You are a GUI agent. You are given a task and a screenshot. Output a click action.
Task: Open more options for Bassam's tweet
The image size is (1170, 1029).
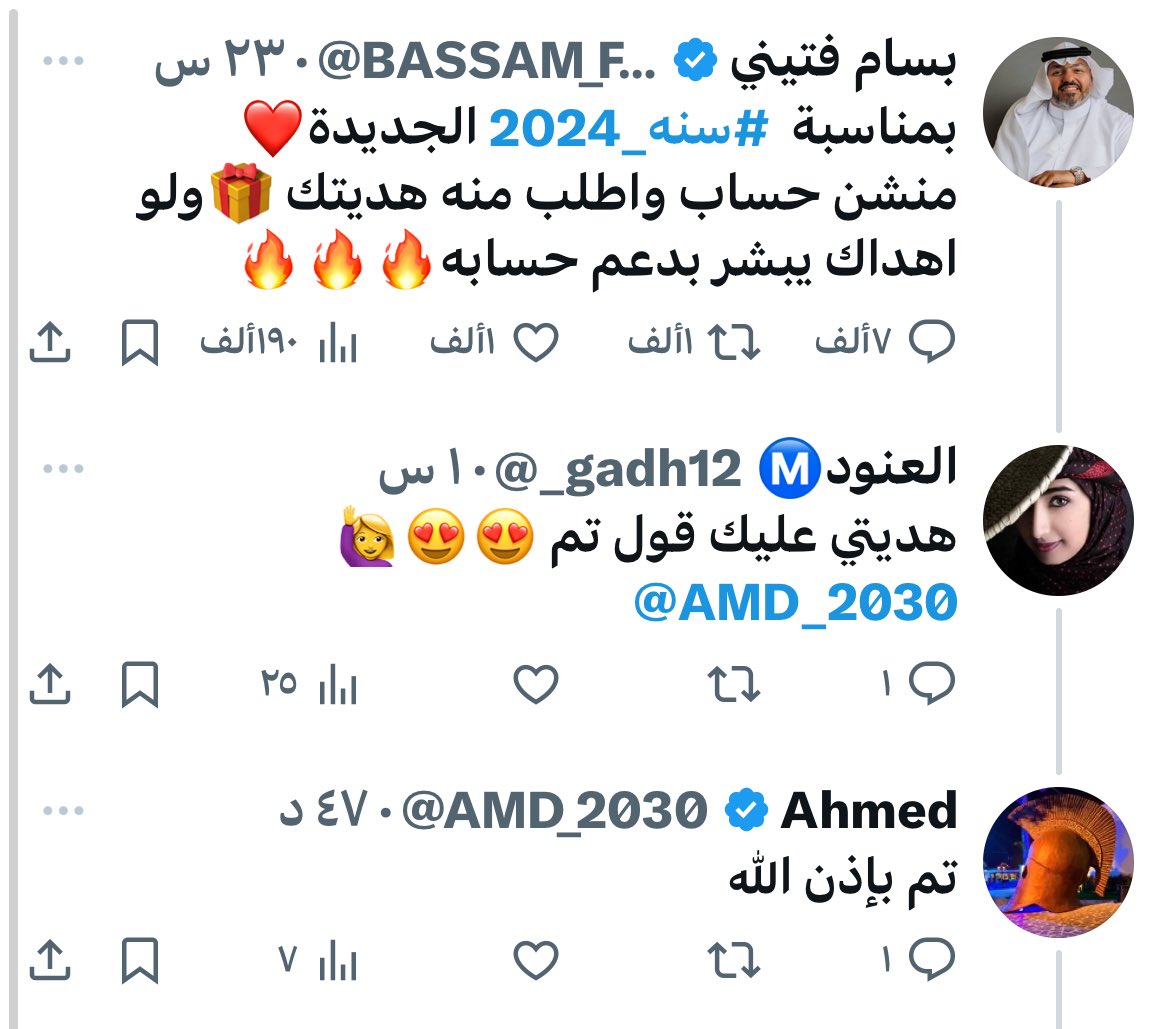[x=63, y=60]
